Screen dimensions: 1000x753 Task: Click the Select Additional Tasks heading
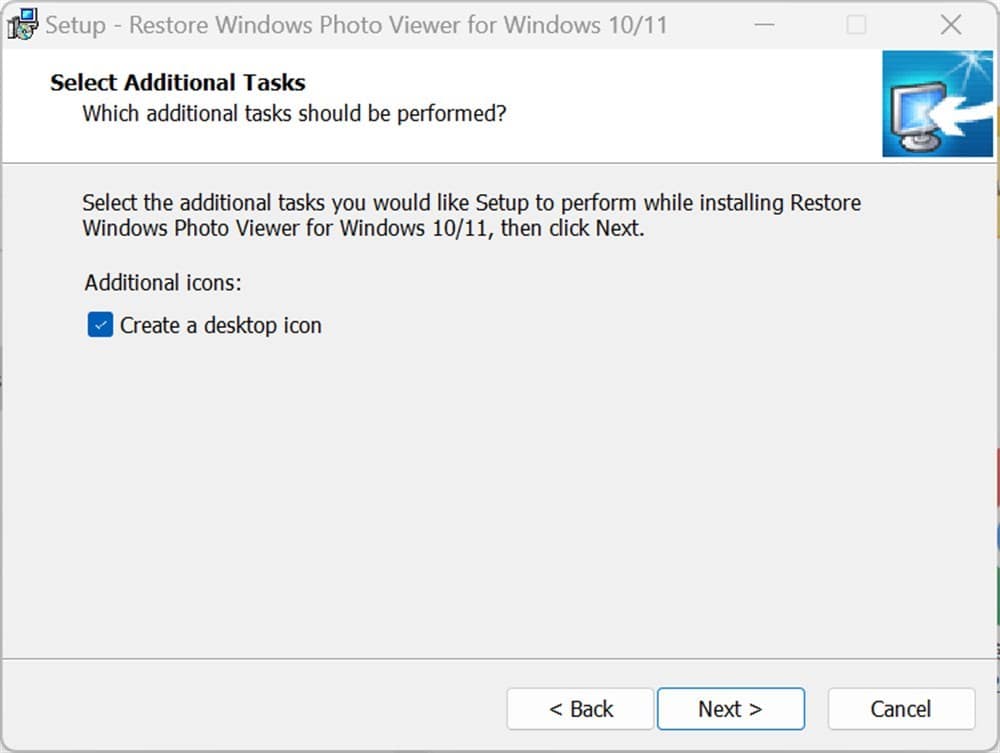pyautogui.click(x=178, y=82)
